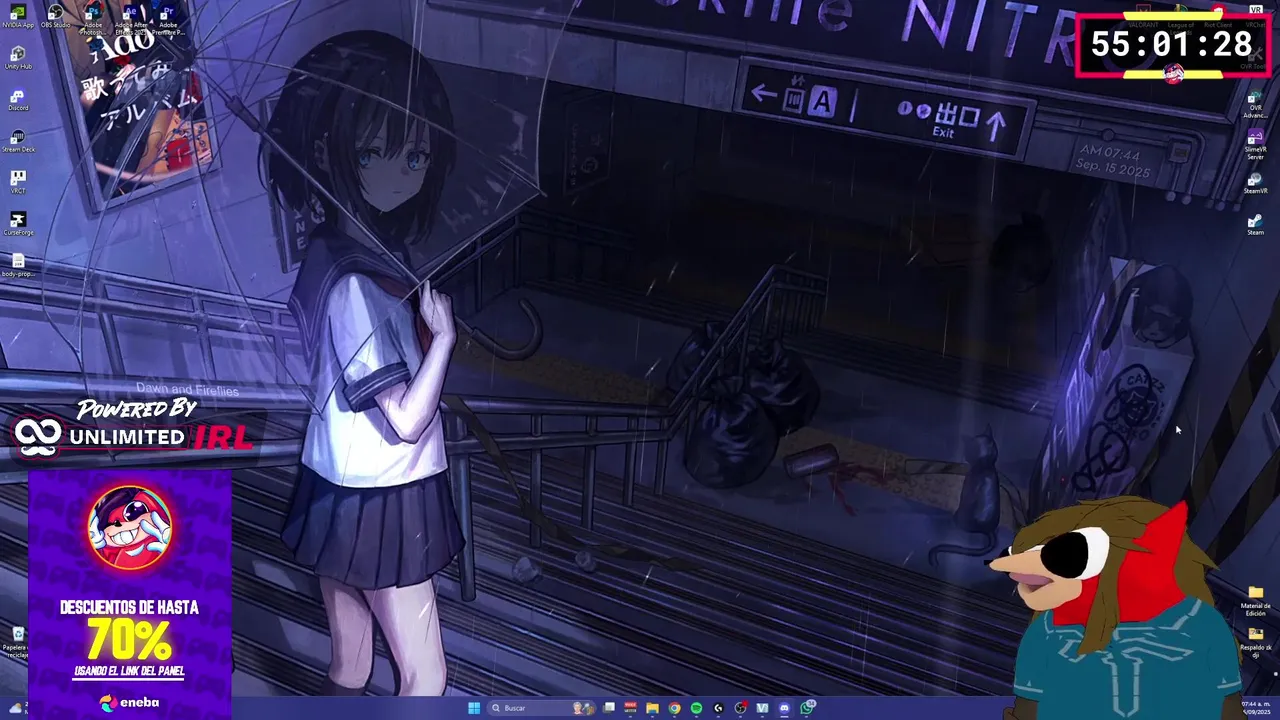The height and width of the screenshot is (720, 1280).
Task: Select the CurseForge desktop icon
Action: [18, 224]
